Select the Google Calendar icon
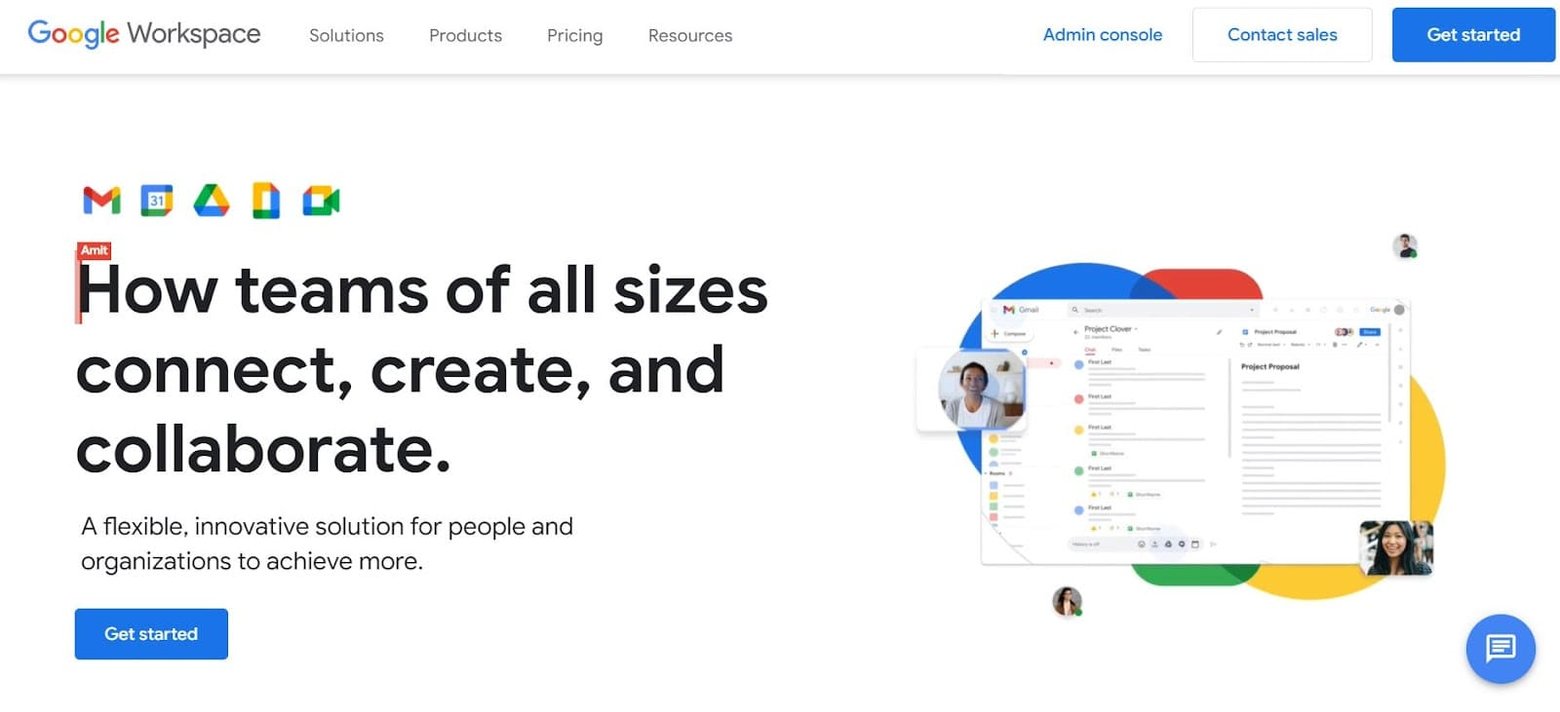1560x712 pixels. (x=158, y=200)
